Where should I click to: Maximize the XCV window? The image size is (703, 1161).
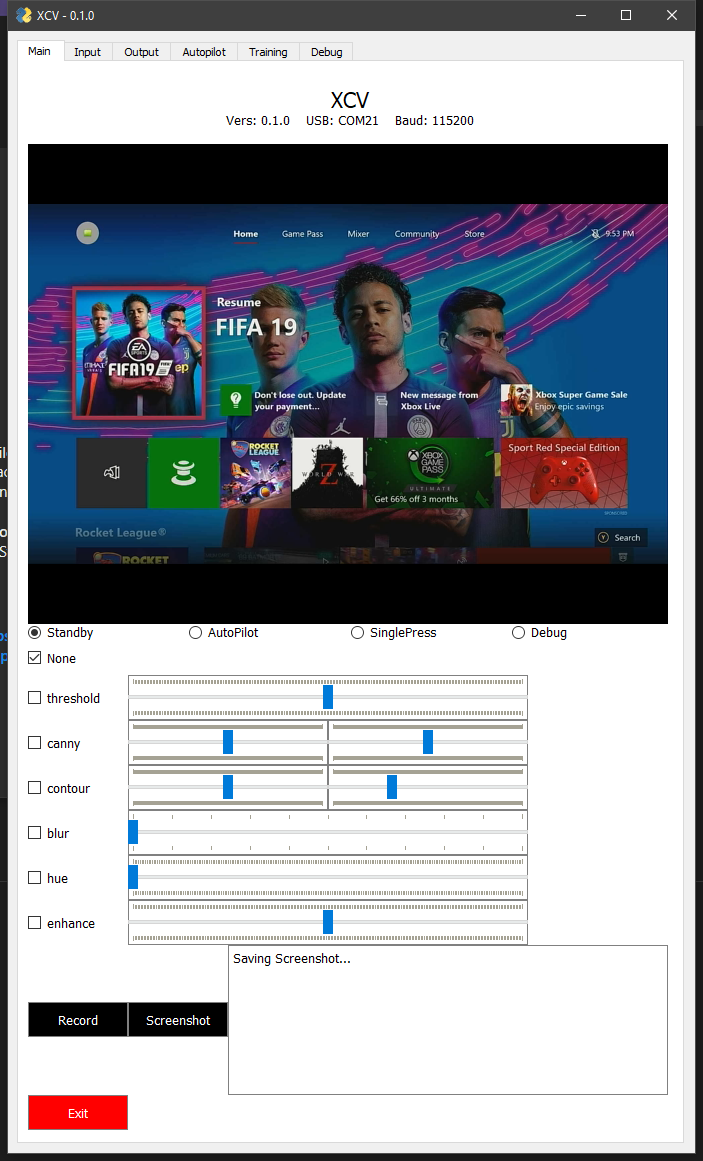626,15
